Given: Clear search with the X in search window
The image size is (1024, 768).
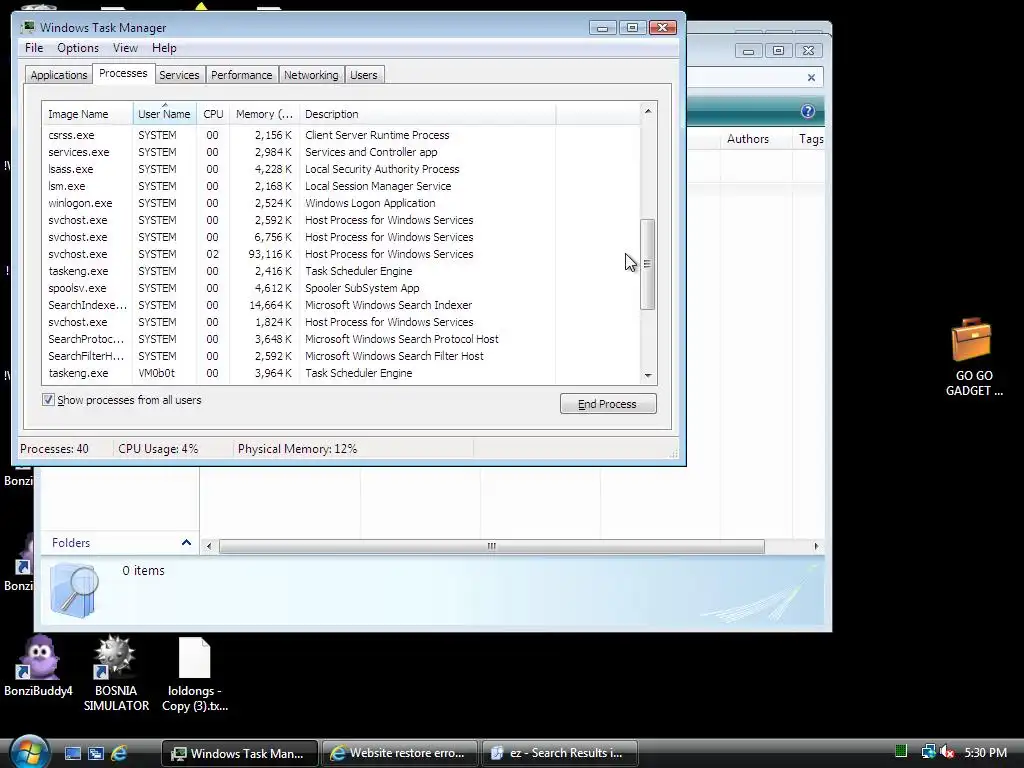Looking at the screenshot, I should pyautogui.click(x=811, y=77).
